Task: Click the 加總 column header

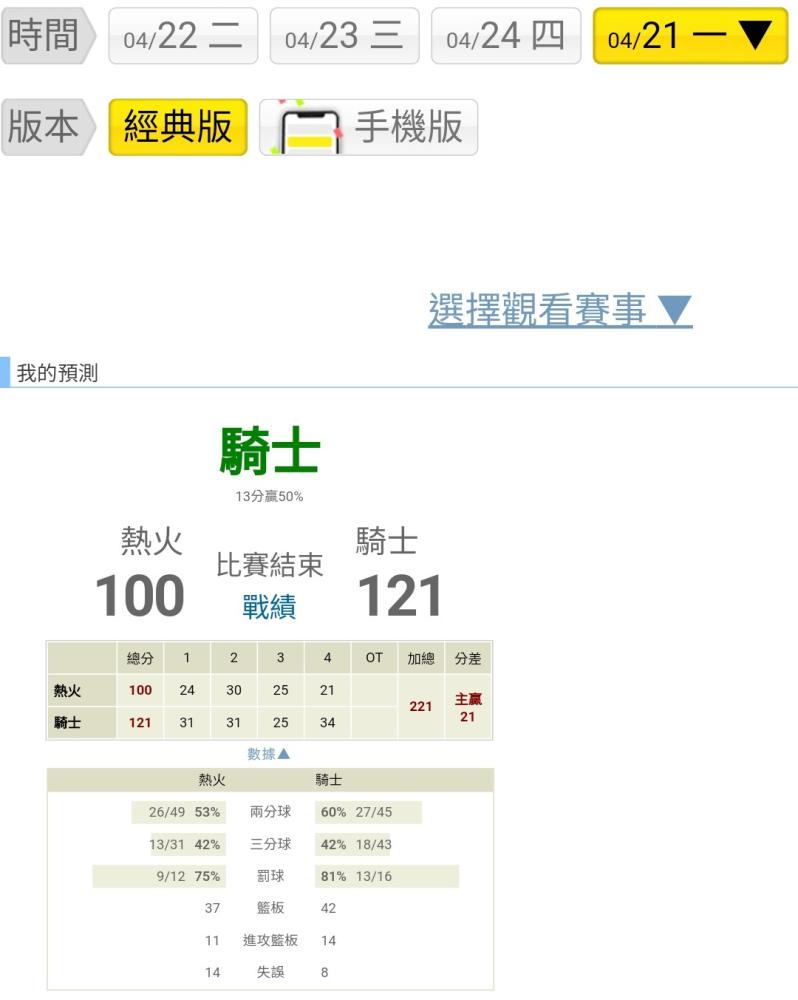Action: (x=421, y=658)
